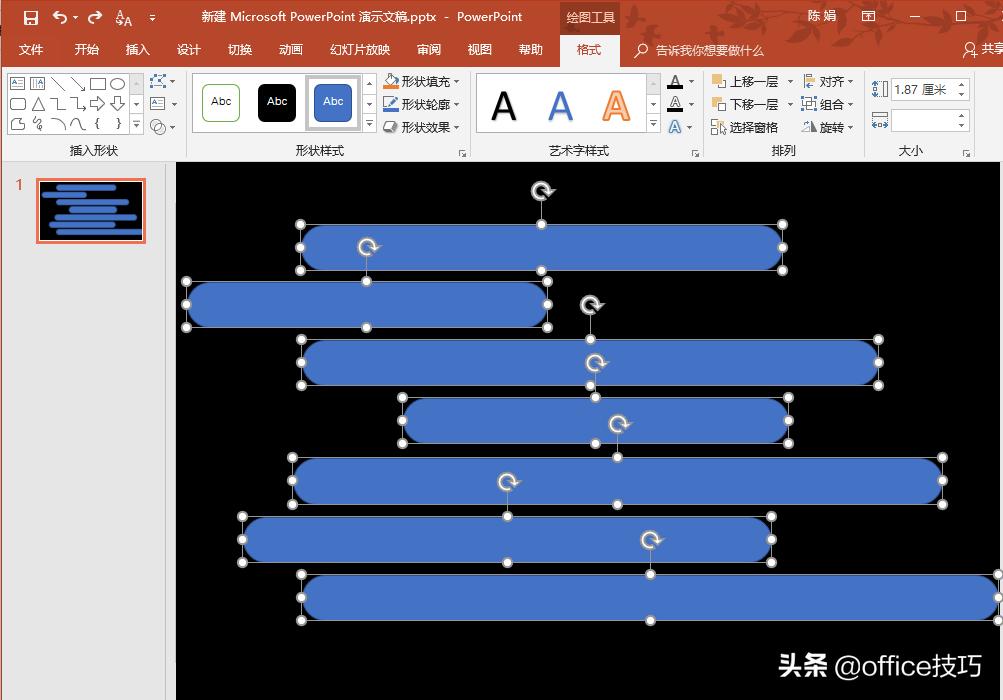Click 下移一层 to send shape backward
1003x700 pixels.
[753, 104]
